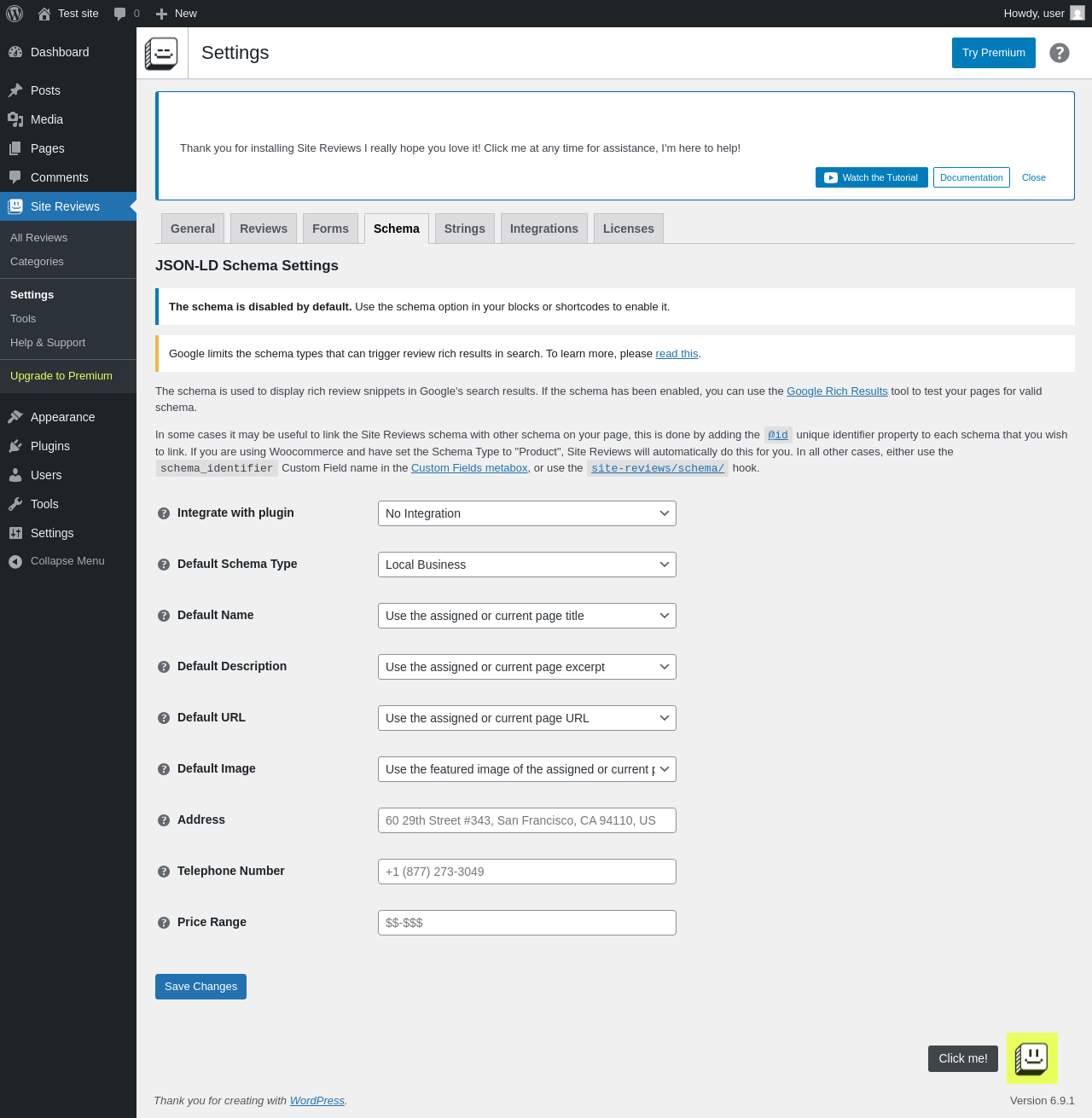Click the Tools wrench icon
This screenshot has width=1092, height=1118.
click(15, 504)
